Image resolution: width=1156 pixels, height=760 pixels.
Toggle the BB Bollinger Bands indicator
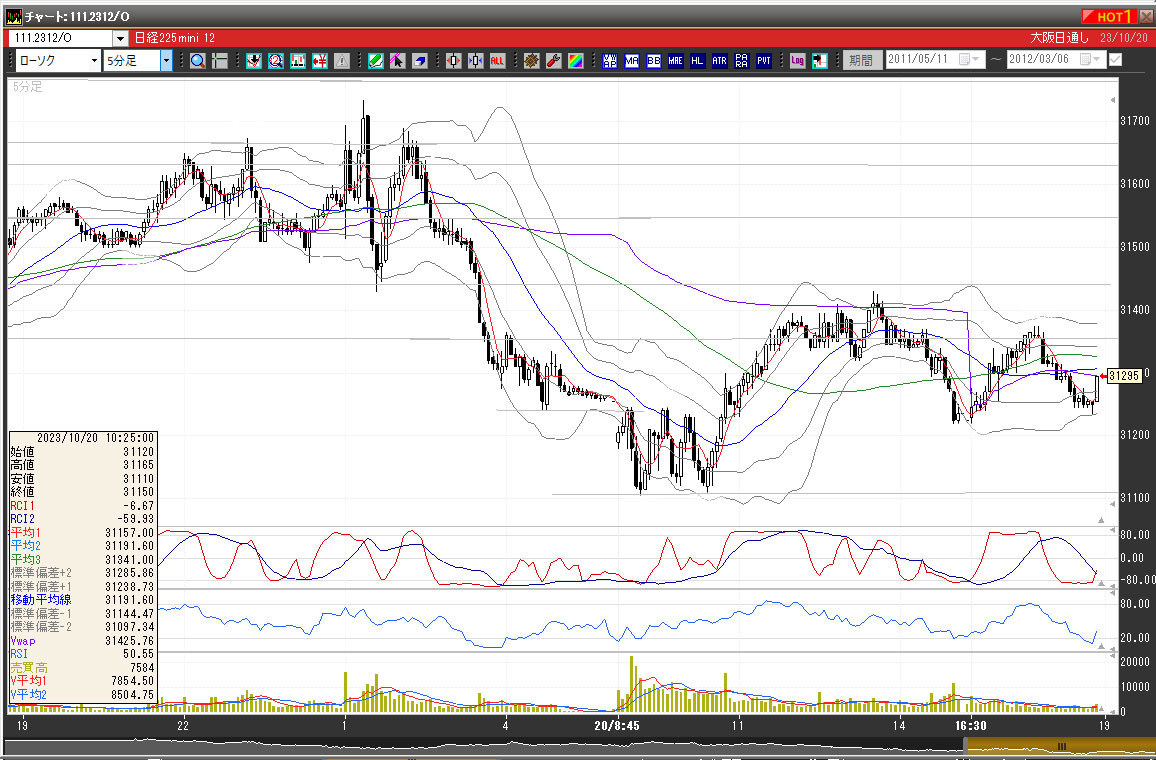tap(654, 60)
